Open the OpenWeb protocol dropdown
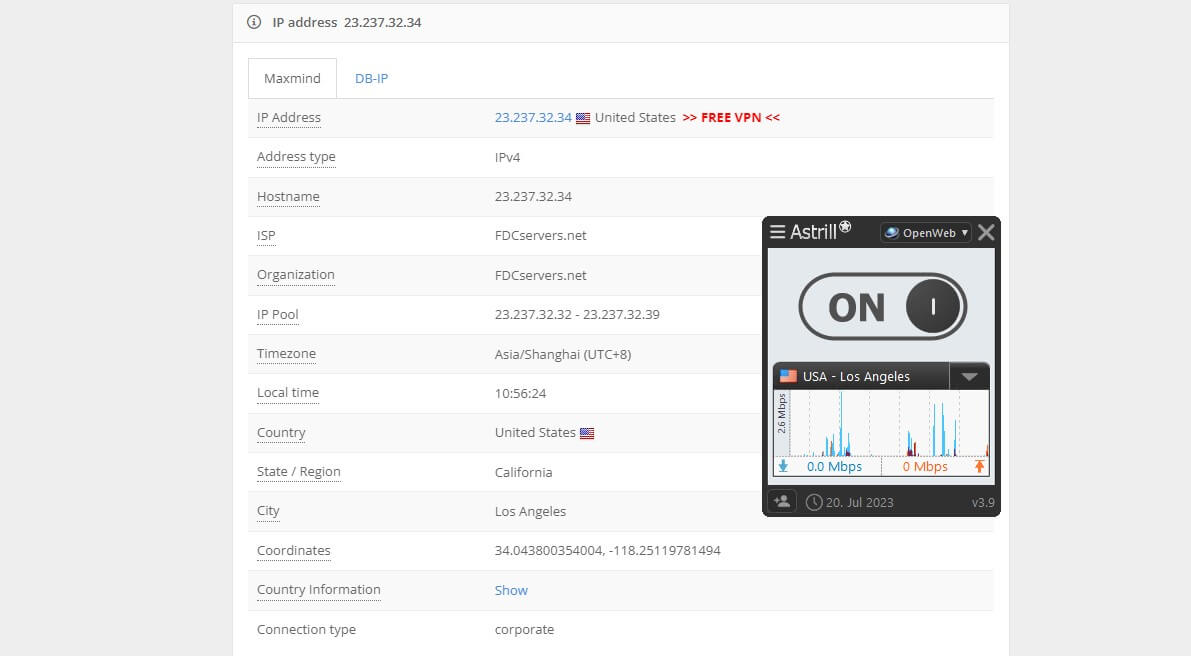 click(925, 232)
